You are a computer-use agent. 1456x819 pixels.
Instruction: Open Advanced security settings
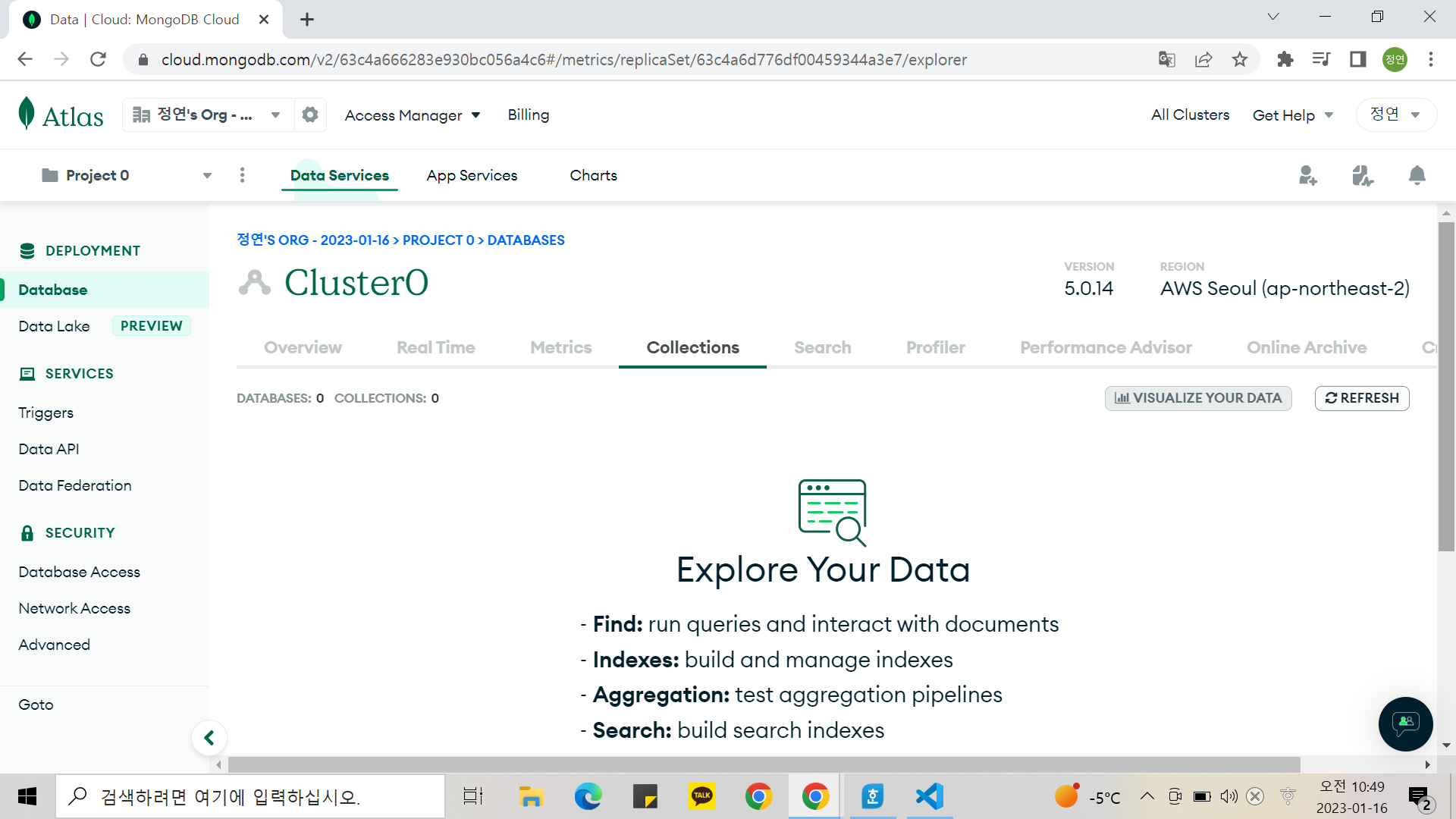pyautogui.click(x=55, y=645)
